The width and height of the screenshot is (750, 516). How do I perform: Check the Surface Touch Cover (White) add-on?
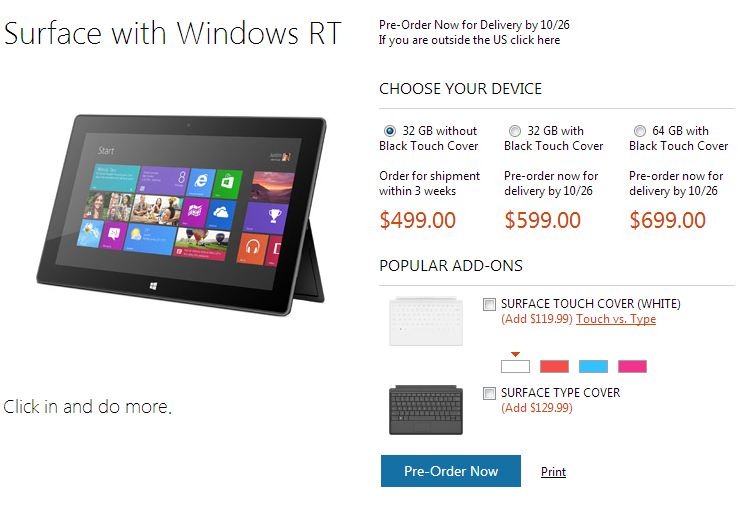489,304
